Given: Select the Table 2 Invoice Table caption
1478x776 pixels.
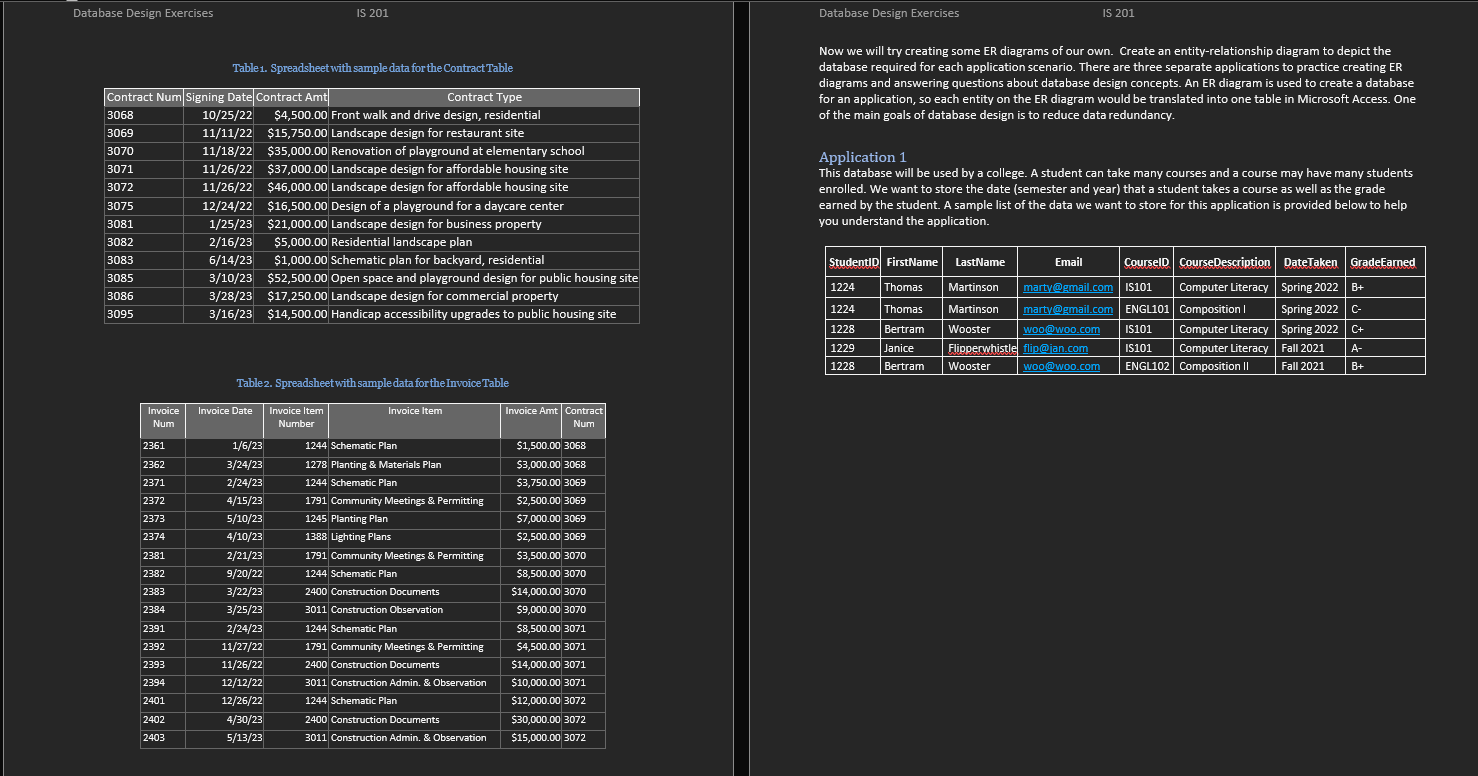Looking at the screenshot, I should (x=373, y=383).
